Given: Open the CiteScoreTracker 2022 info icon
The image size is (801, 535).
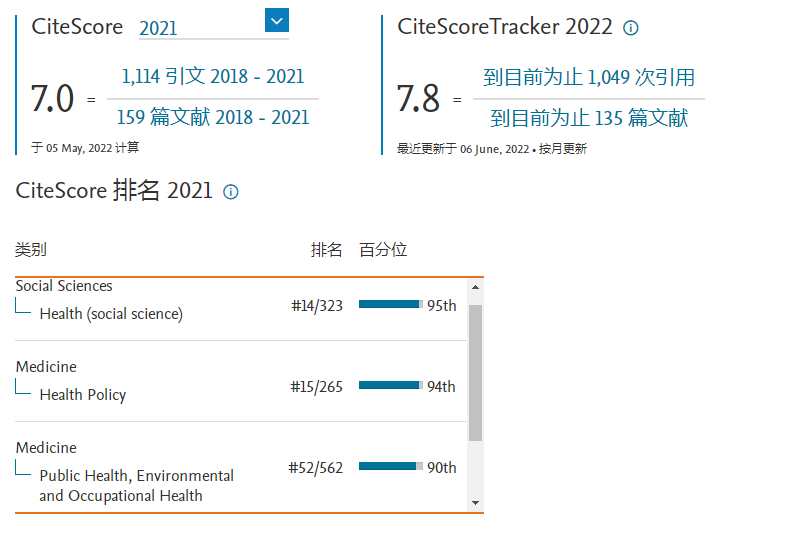Looking at the screenshot, I should 631,28.
